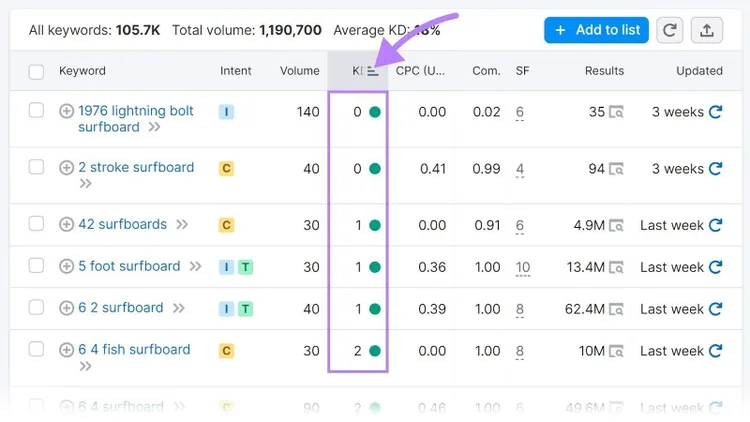Refresh metrics for '5 foot surfboard' row
This screenshot has width=750, height=422.
pos(716,267)
